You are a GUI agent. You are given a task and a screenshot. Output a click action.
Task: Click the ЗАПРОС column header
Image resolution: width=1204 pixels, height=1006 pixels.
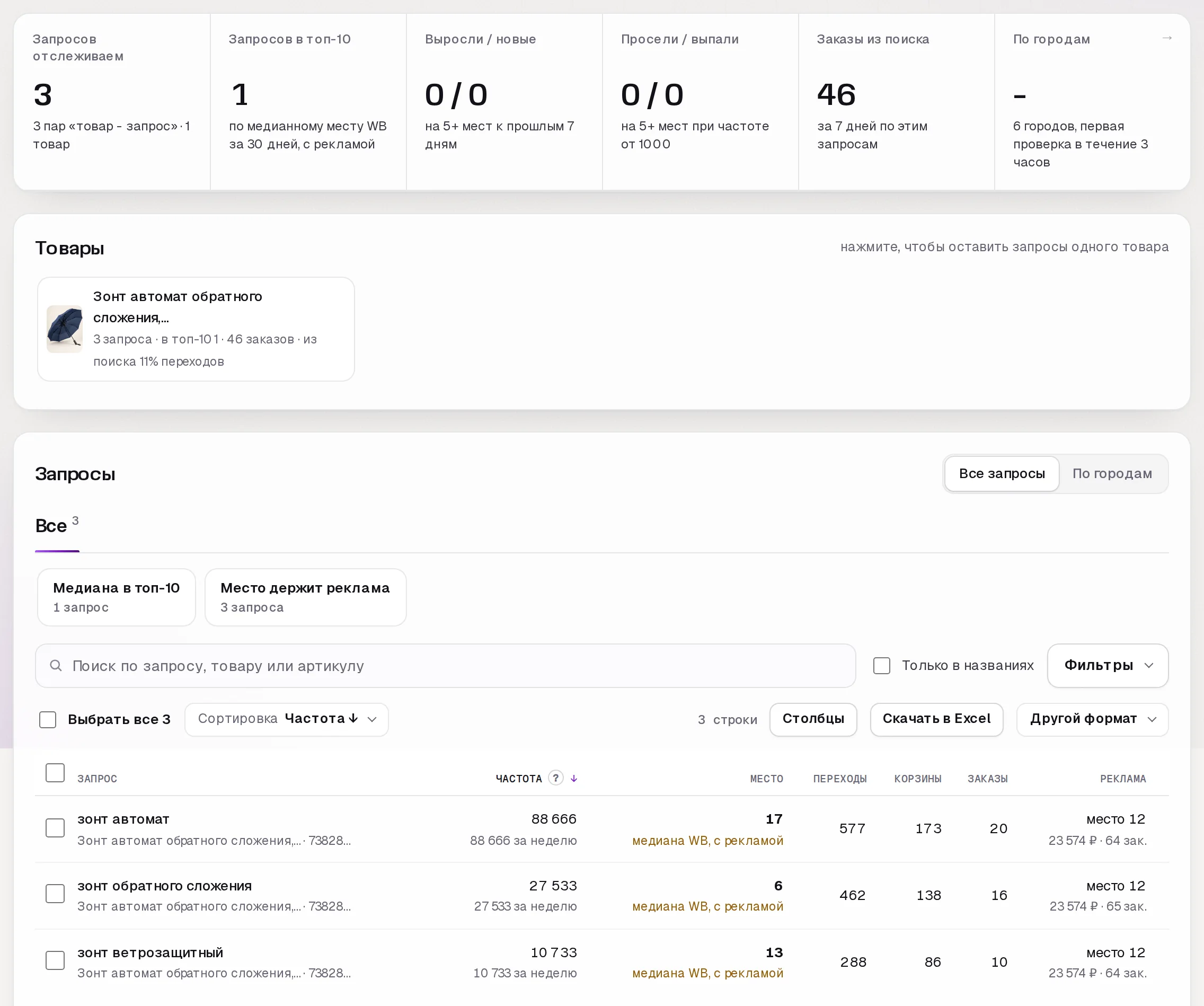point(98,778)
